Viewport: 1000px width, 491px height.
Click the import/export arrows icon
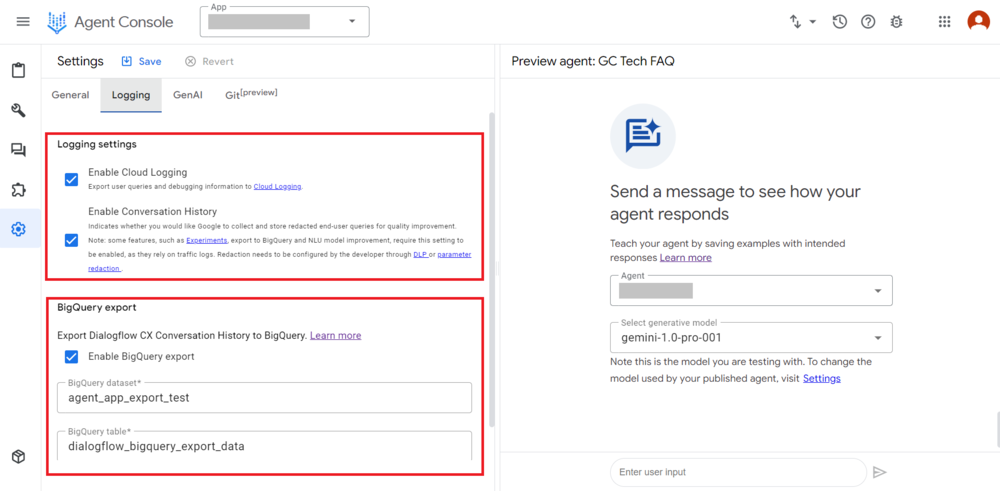(x=795, y=22)
